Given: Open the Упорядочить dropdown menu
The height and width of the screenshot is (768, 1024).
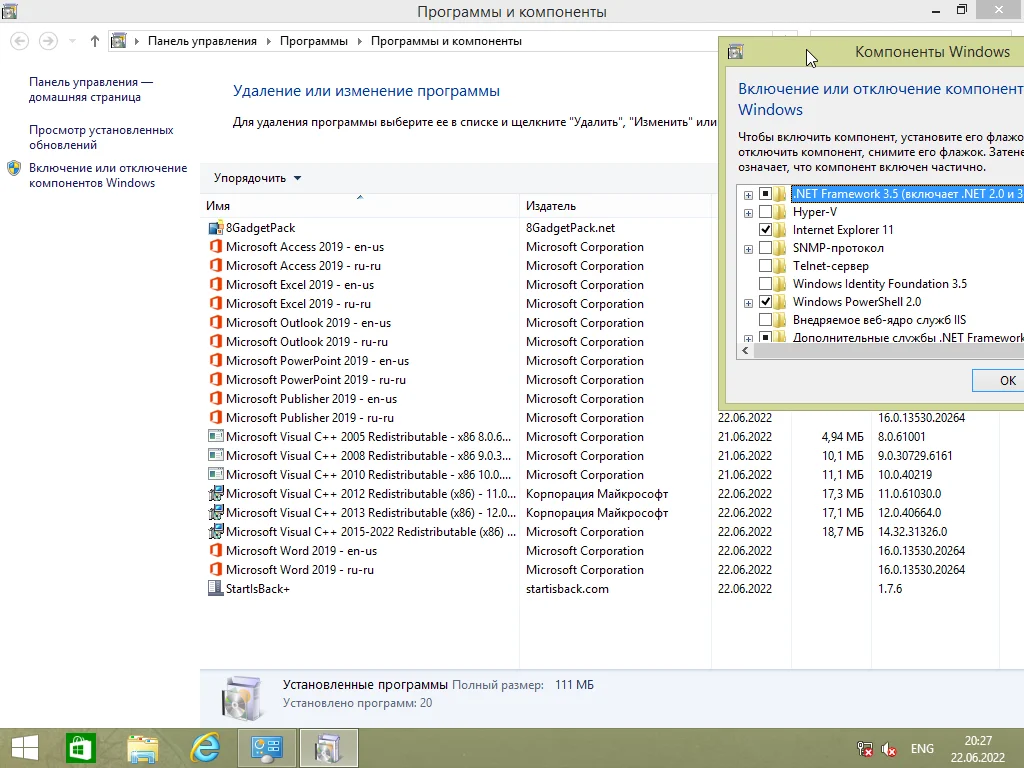Looking at the screenshot, I should [257, 178].
